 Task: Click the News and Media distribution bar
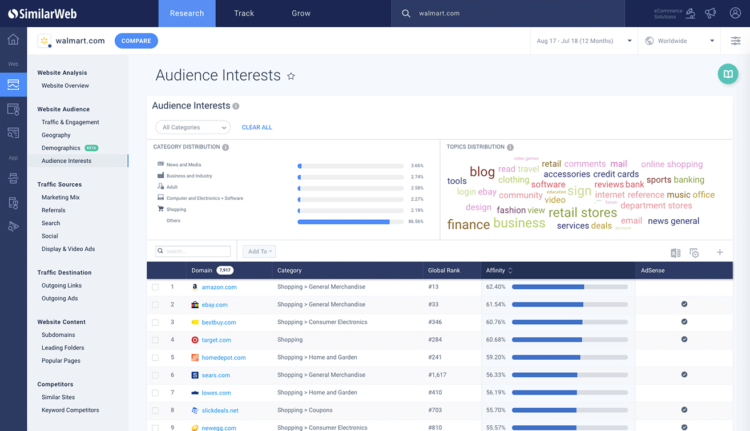[351, 166]
